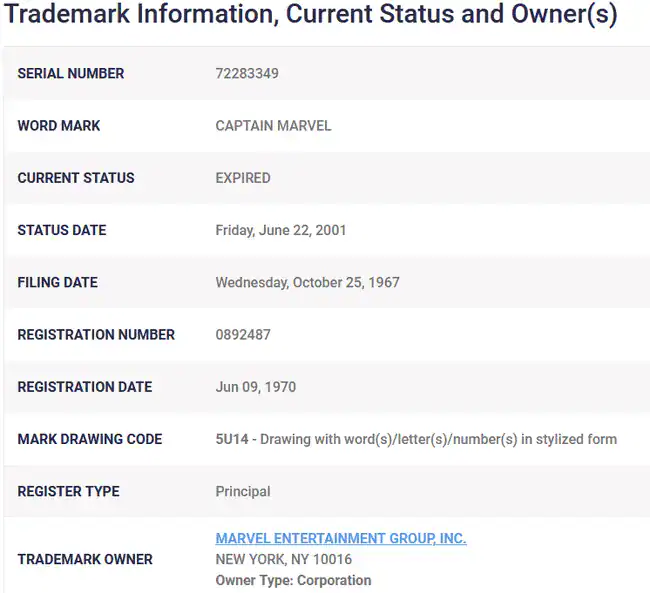Click the CURRENT STATUS label

pos(76,178)
